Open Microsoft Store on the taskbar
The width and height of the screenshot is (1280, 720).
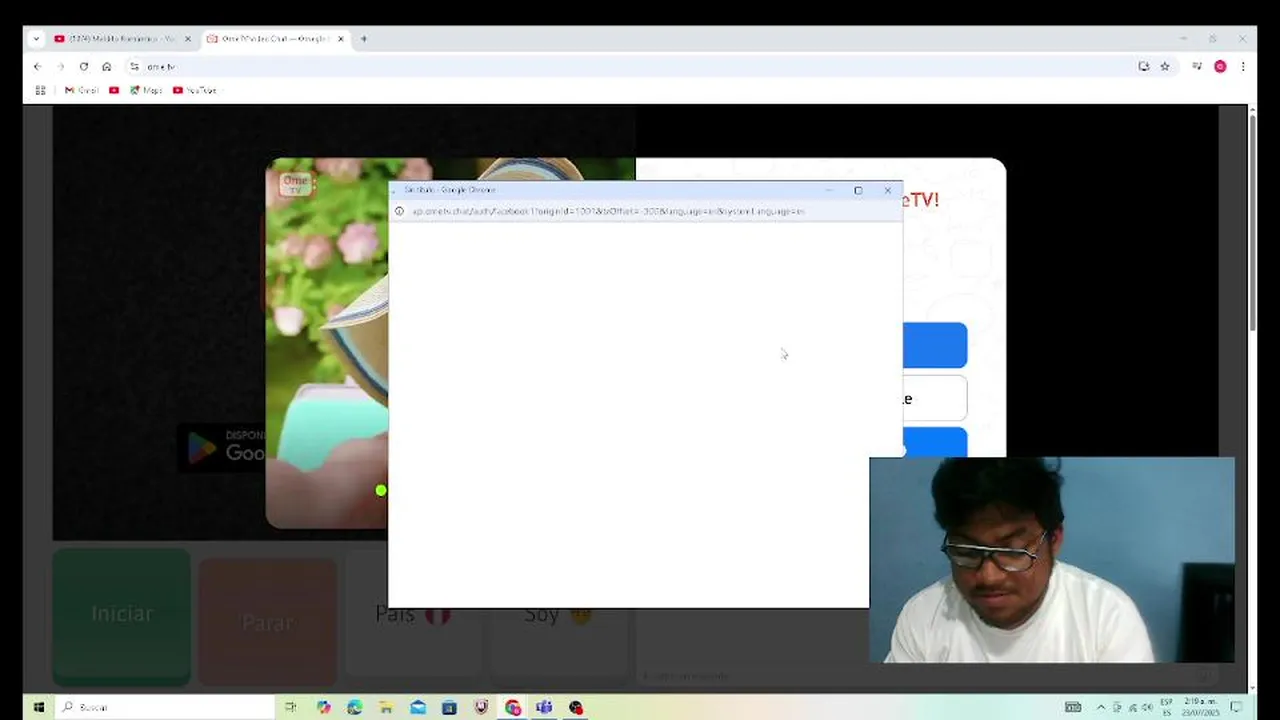point(449,707)
